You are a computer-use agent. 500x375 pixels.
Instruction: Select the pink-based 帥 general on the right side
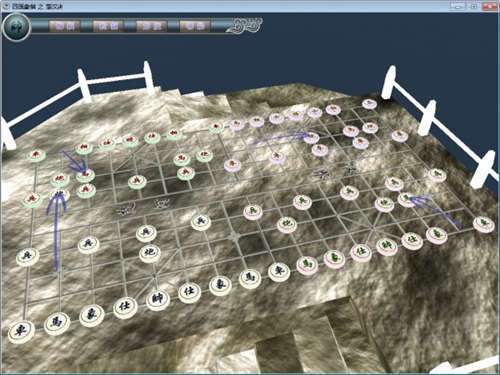point(387,246)
